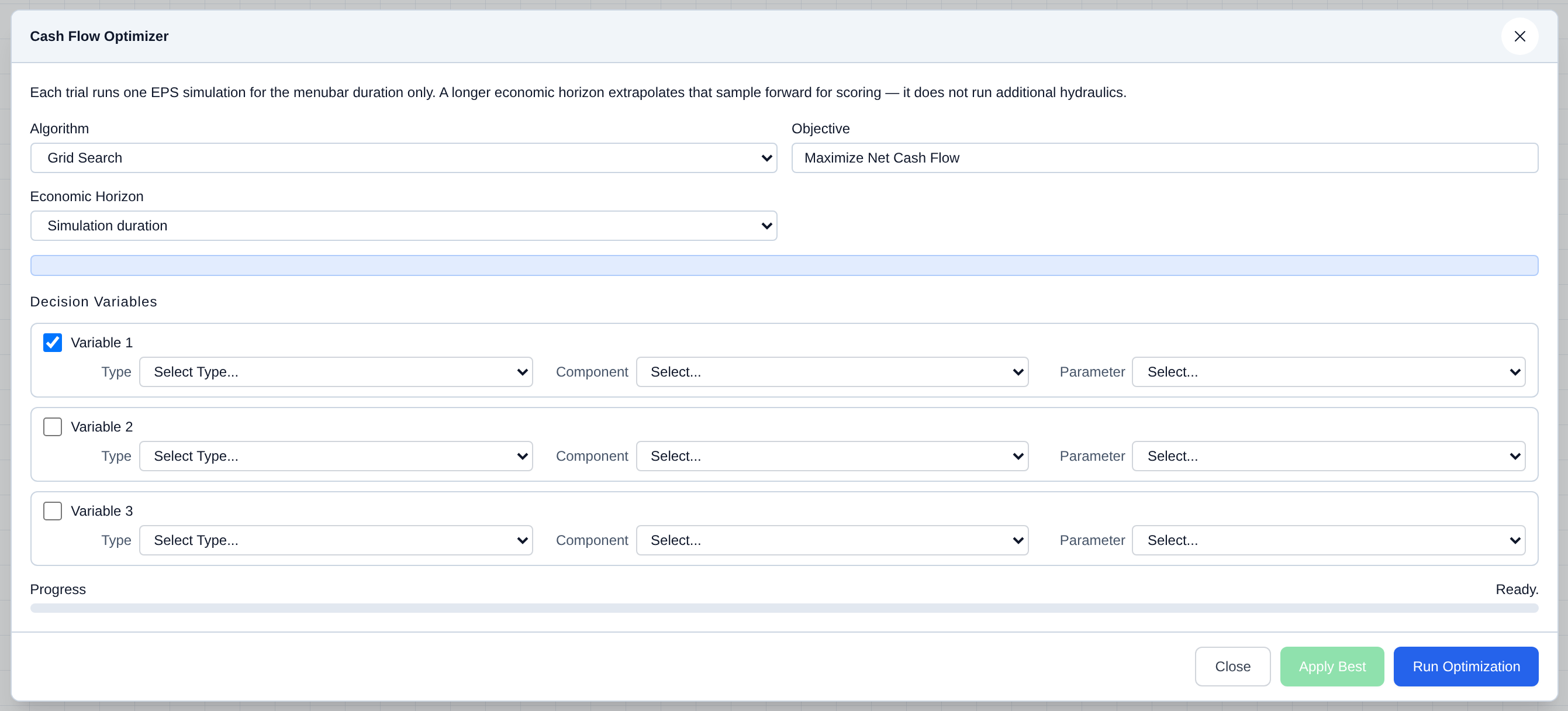Screen dimensions: 1568x711
Task: Open Variable 1 Component dropdown
Action: (832, 371)
